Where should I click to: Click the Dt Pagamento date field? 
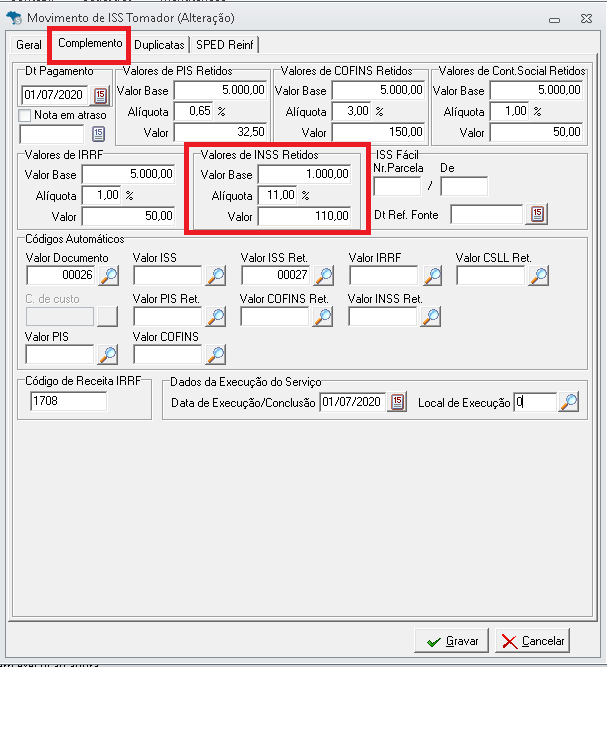(x=55, y=95)
